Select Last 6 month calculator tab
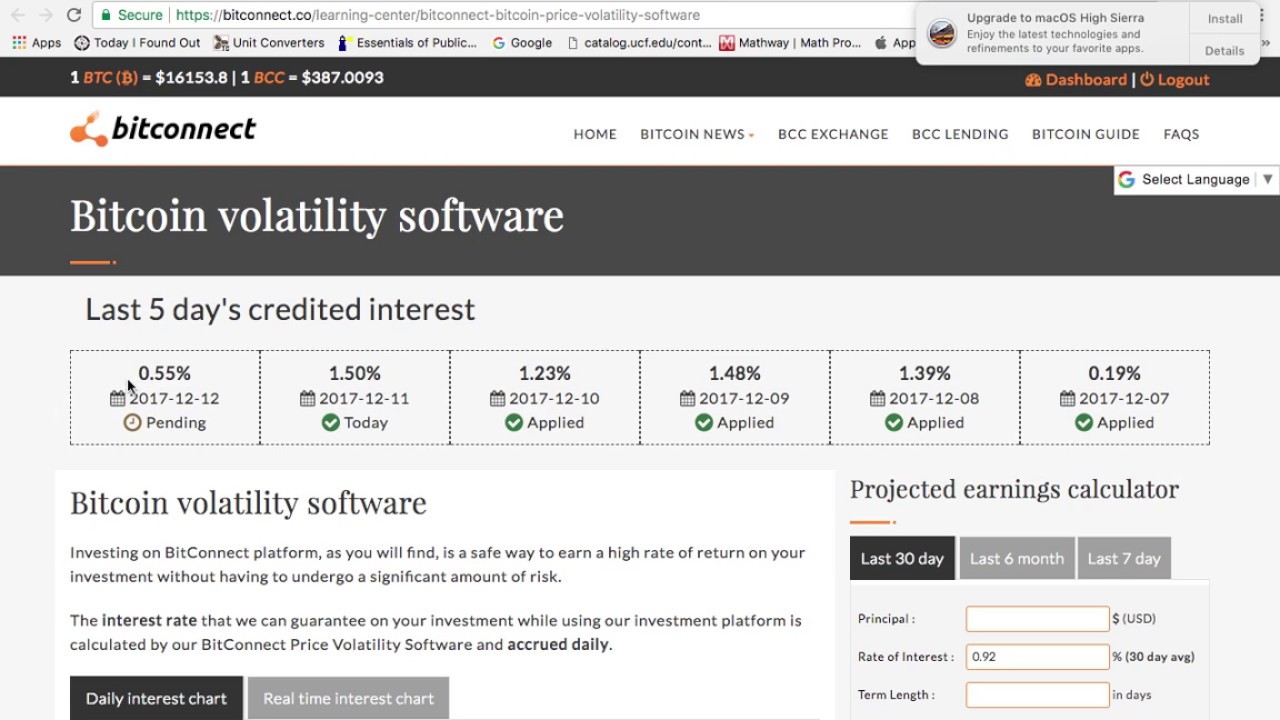 [1017, 558]
